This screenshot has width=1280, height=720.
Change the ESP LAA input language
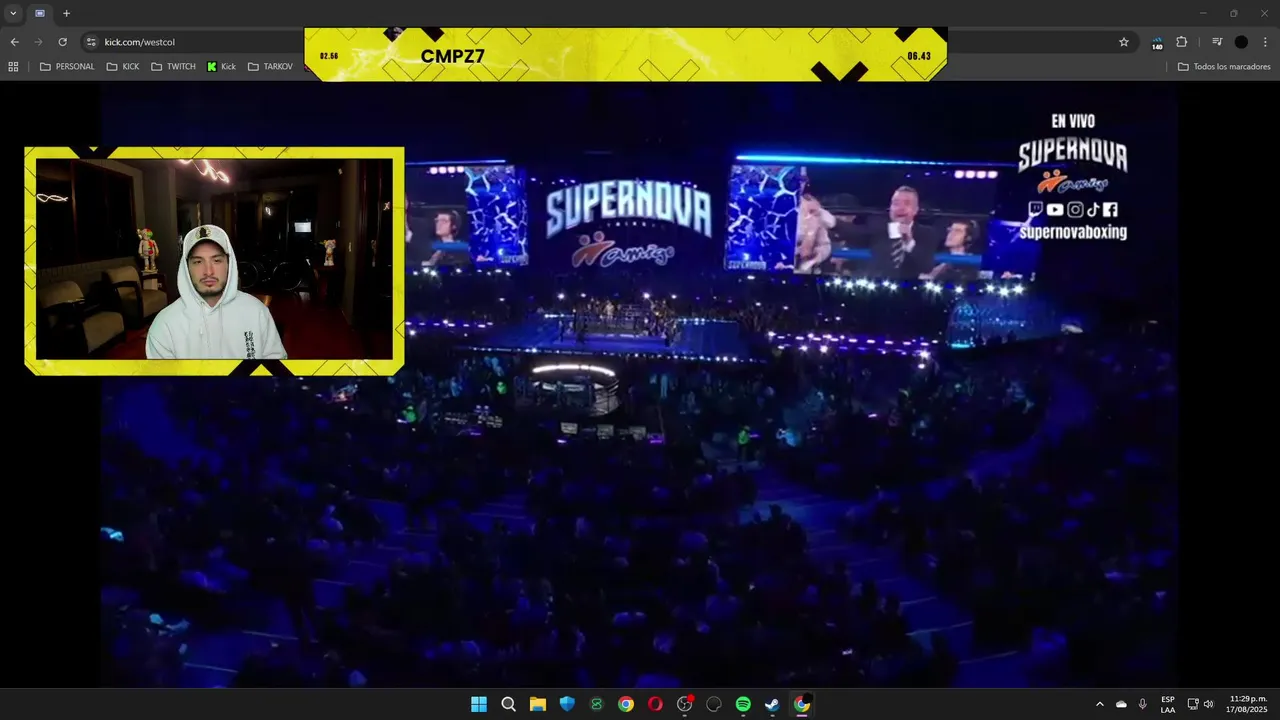(1168, 704)
